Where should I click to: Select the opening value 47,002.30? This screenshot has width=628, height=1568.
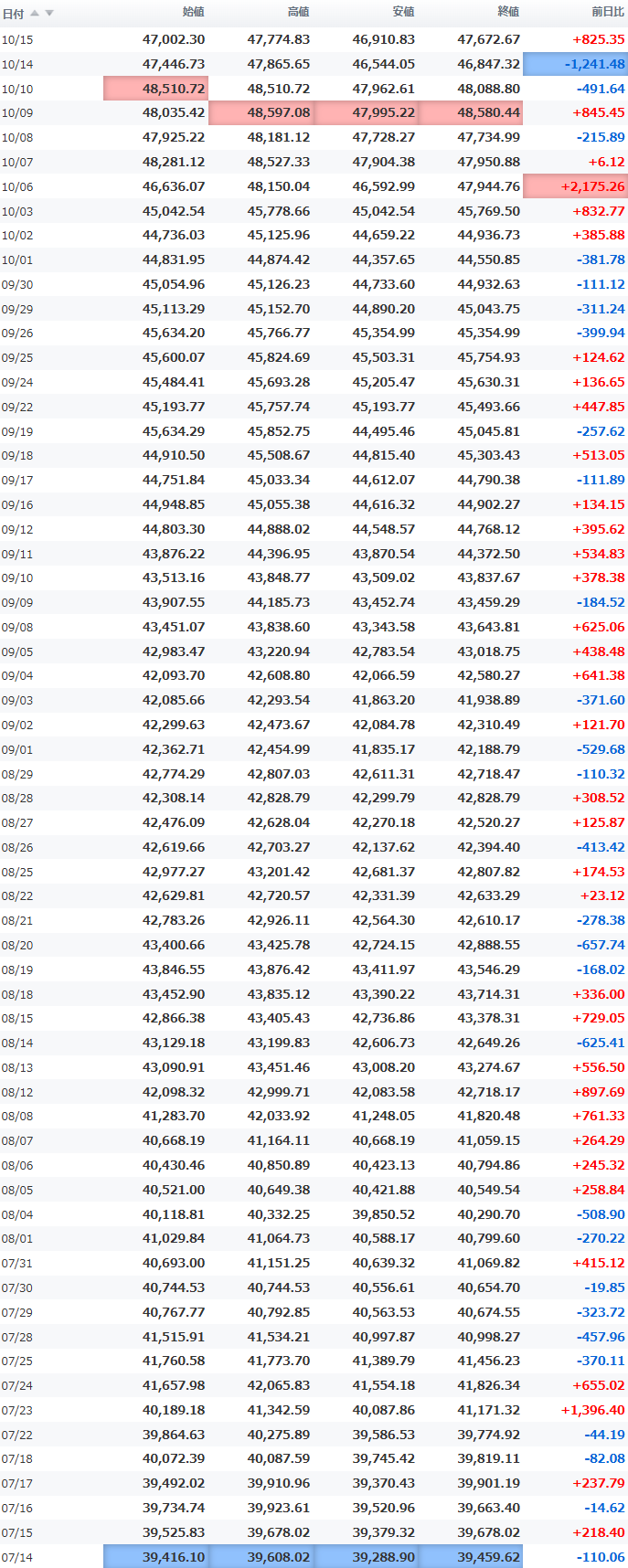[174, 40]
